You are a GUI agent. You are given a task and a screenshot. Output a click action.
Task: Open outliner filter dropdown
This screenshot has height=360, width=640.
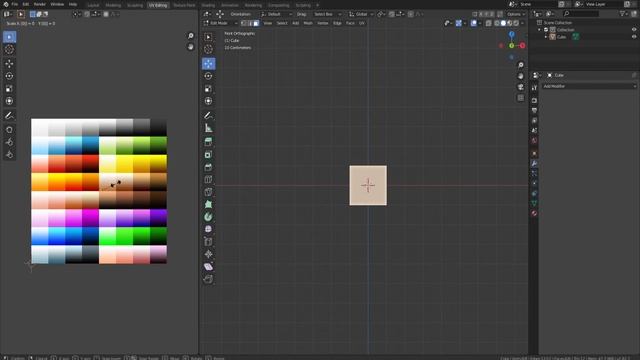(624, 14)
